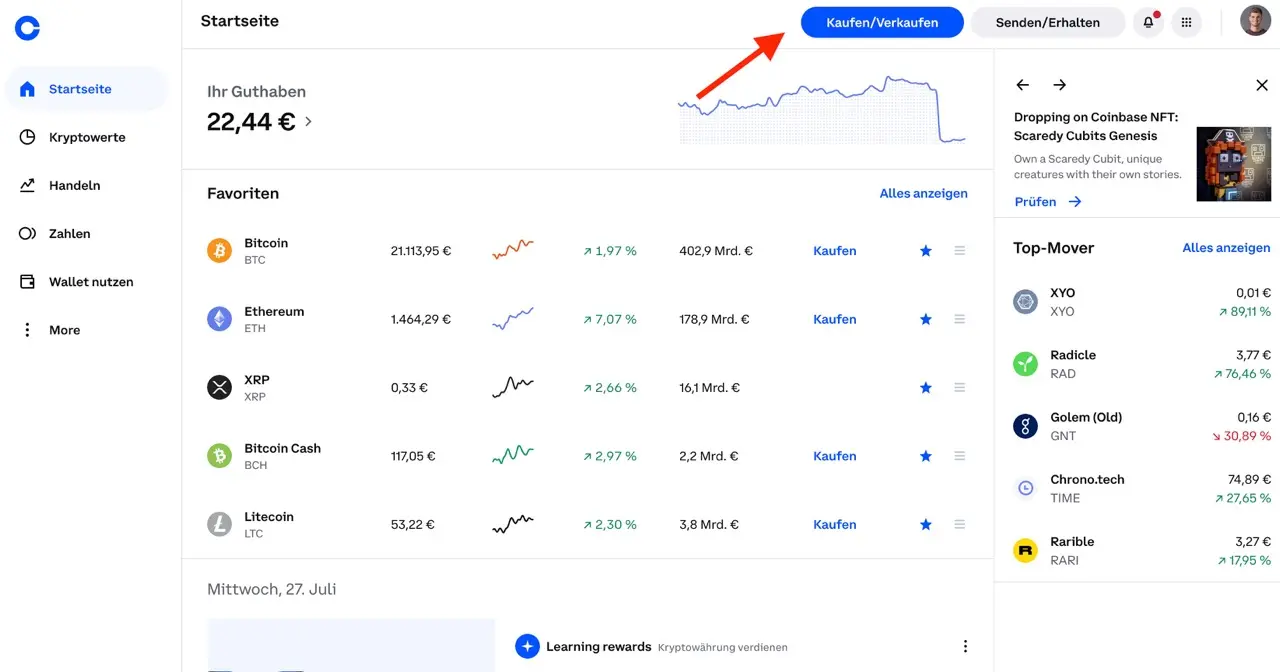Image resolution: width=1280 pixels, height=672 pixels.
Task: Go to previous promo card arrow
Action: 1022,85
